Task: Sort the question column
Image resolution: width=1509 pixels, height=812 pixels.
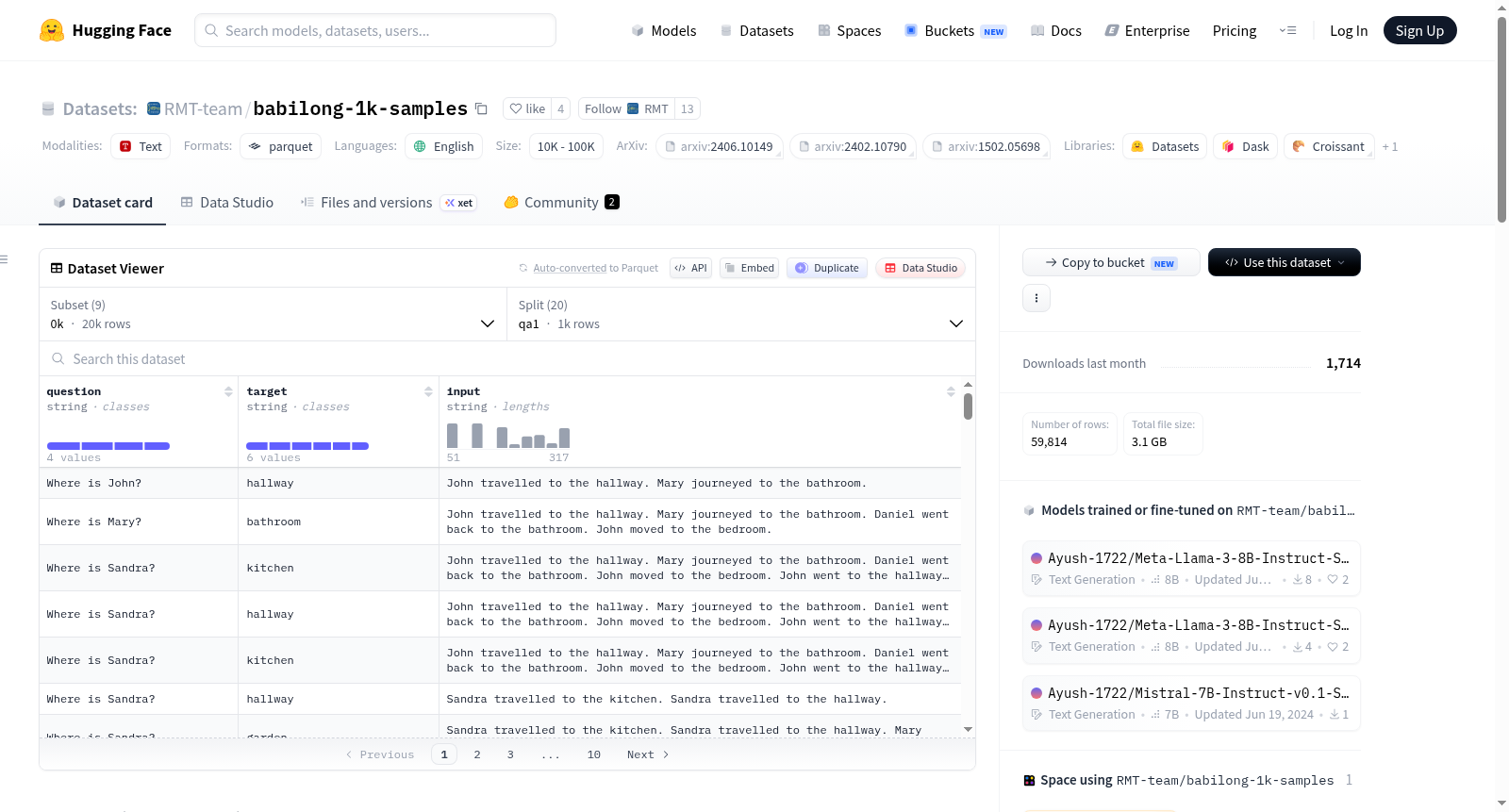Action: click(228, 391)
